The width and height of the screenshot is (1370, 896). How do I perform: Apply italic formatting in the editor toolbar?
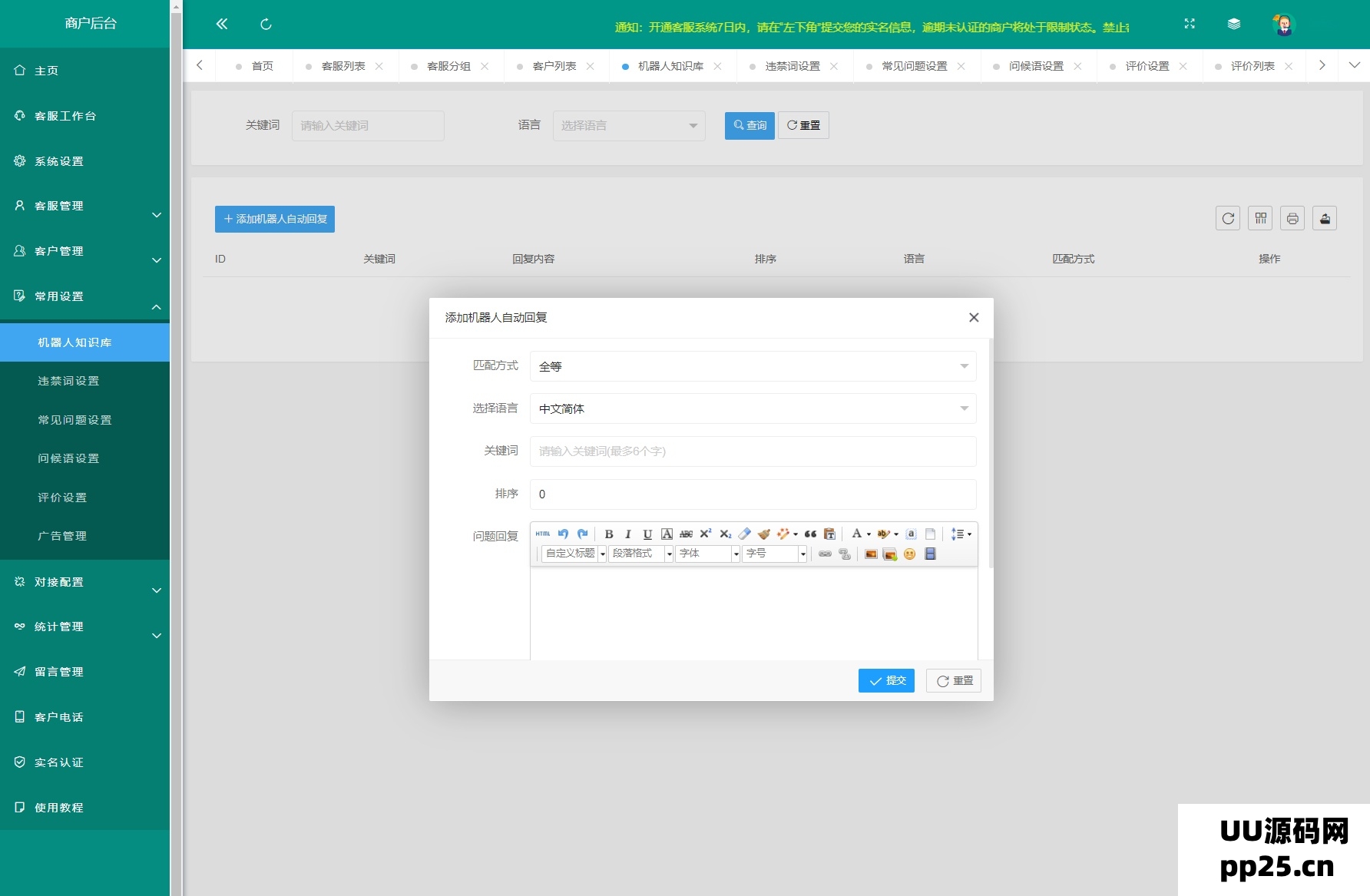tap(628, 534)
